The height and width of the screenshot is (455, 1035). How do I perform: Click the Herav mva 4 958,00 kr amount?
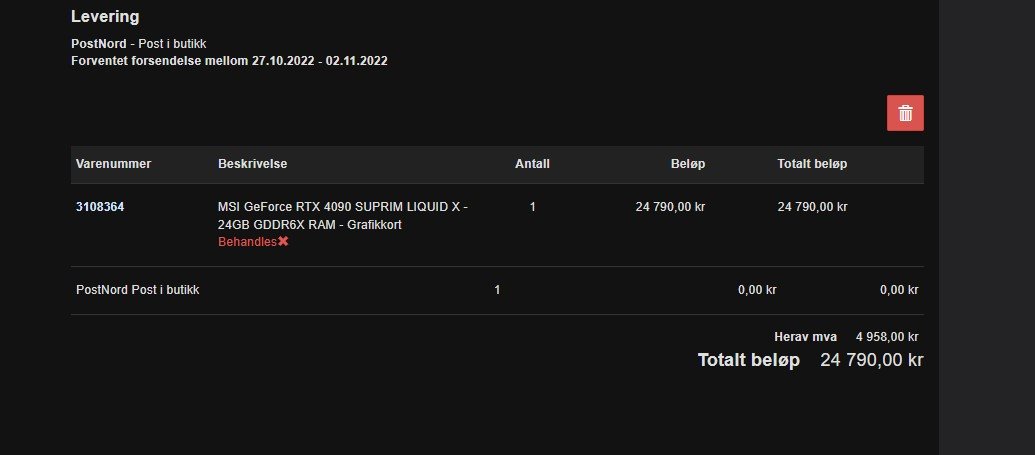tap(886, 337)
